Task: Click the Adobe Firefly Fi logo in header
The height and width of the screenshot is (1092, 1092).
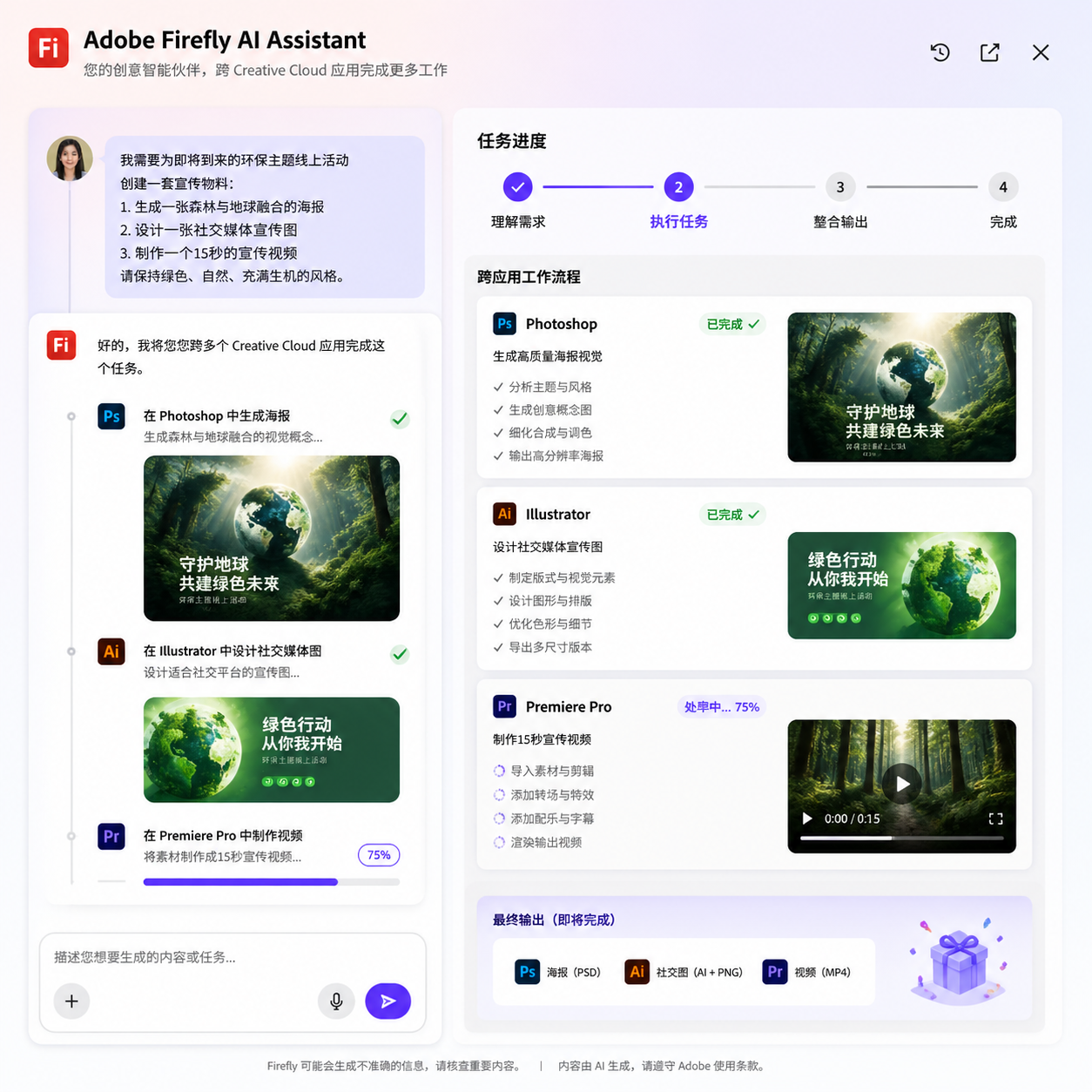Action: pos(49,48)
